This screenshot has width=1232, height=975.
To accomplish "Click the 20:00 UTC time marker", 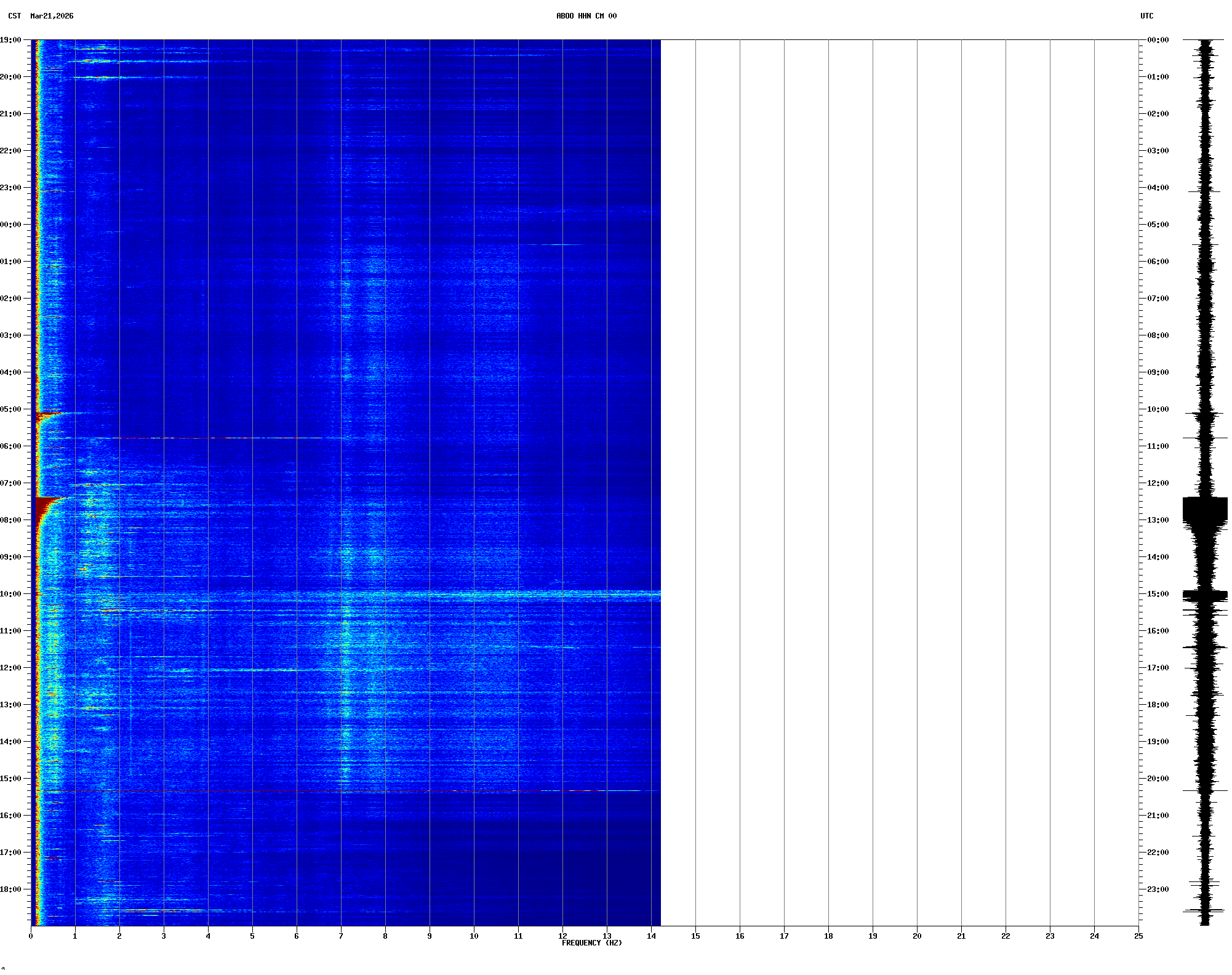I will [x=1158, y=779].
